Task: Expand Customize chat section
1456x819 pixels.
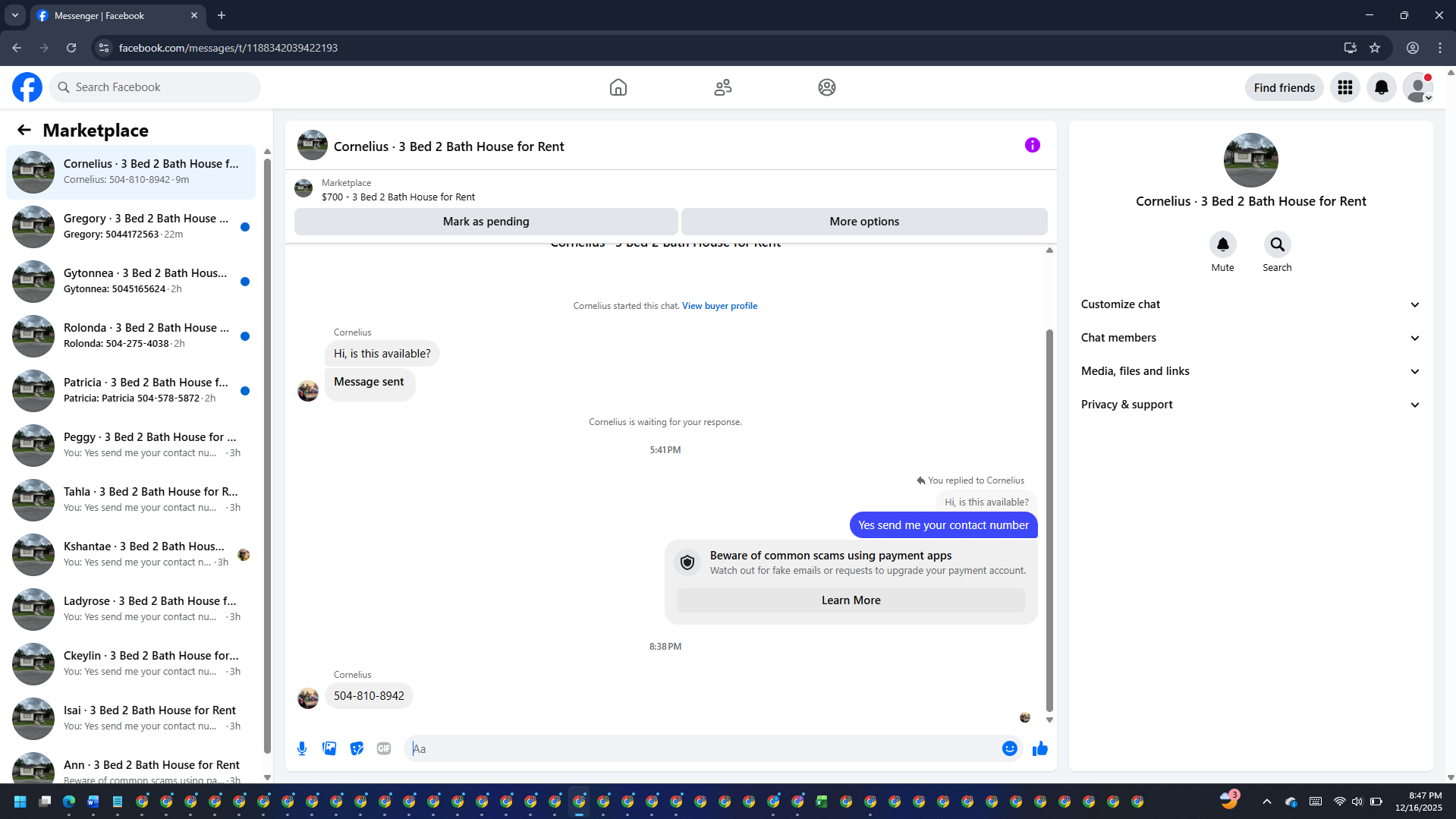Action: 1250,304
